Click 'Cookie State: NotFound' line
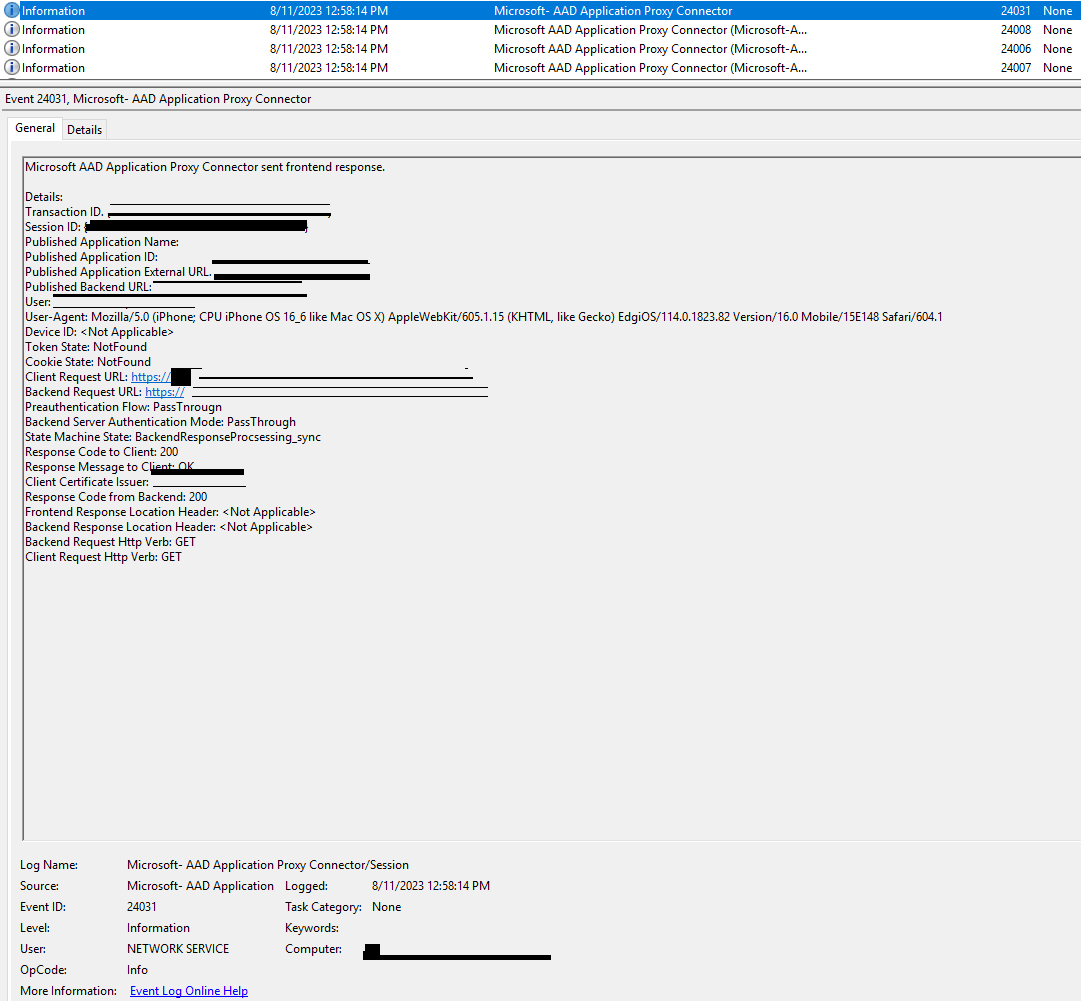Screen dimensions: 1081x1001 tap(88, 362)
